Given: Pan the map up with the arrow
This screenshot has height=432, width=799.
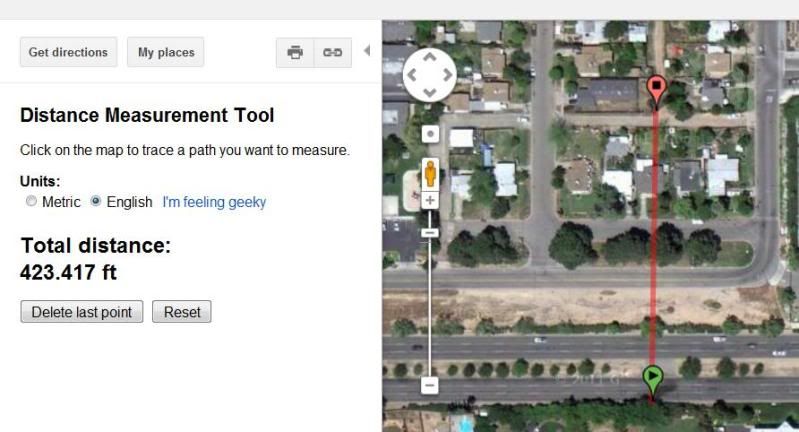Looking at the screenshot, I should pyautogui.click(x=430, y=58).
